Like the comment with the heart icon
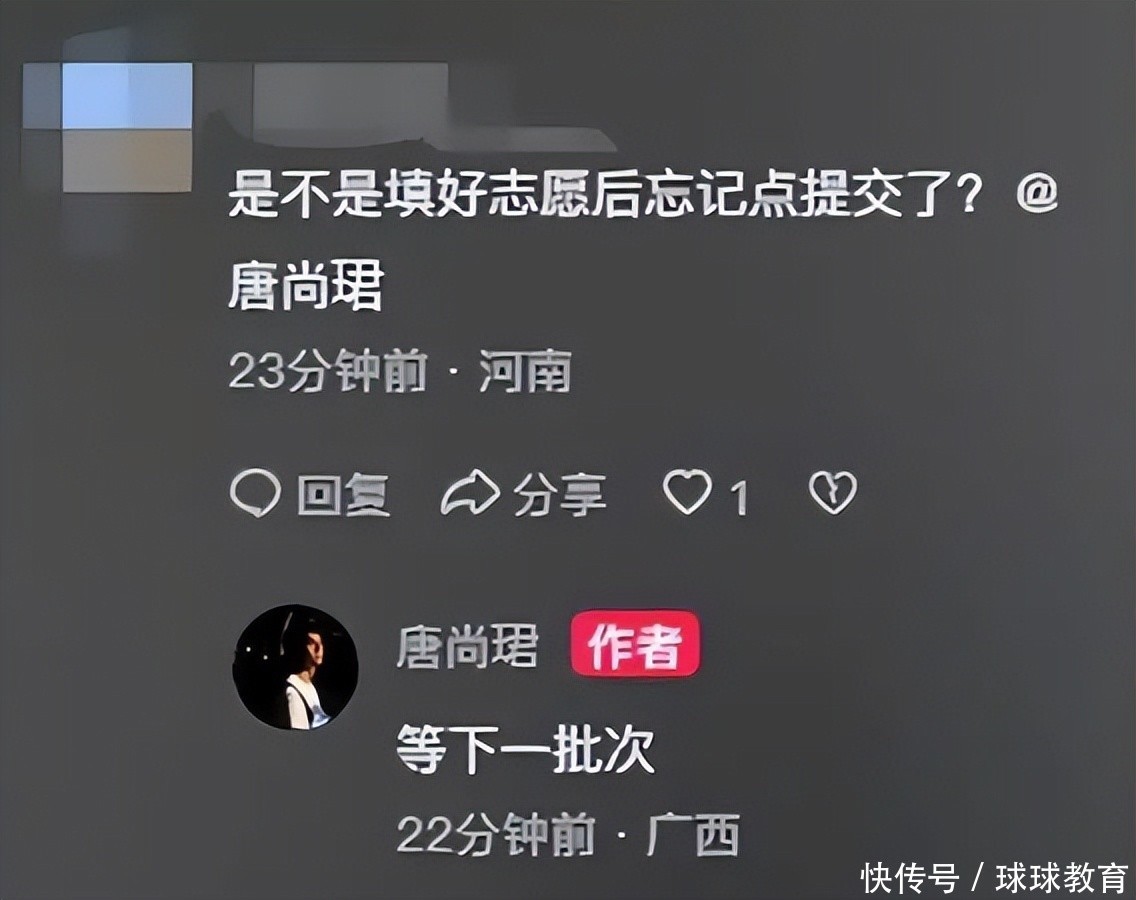 pyautogui.click(x=687, y=492)
